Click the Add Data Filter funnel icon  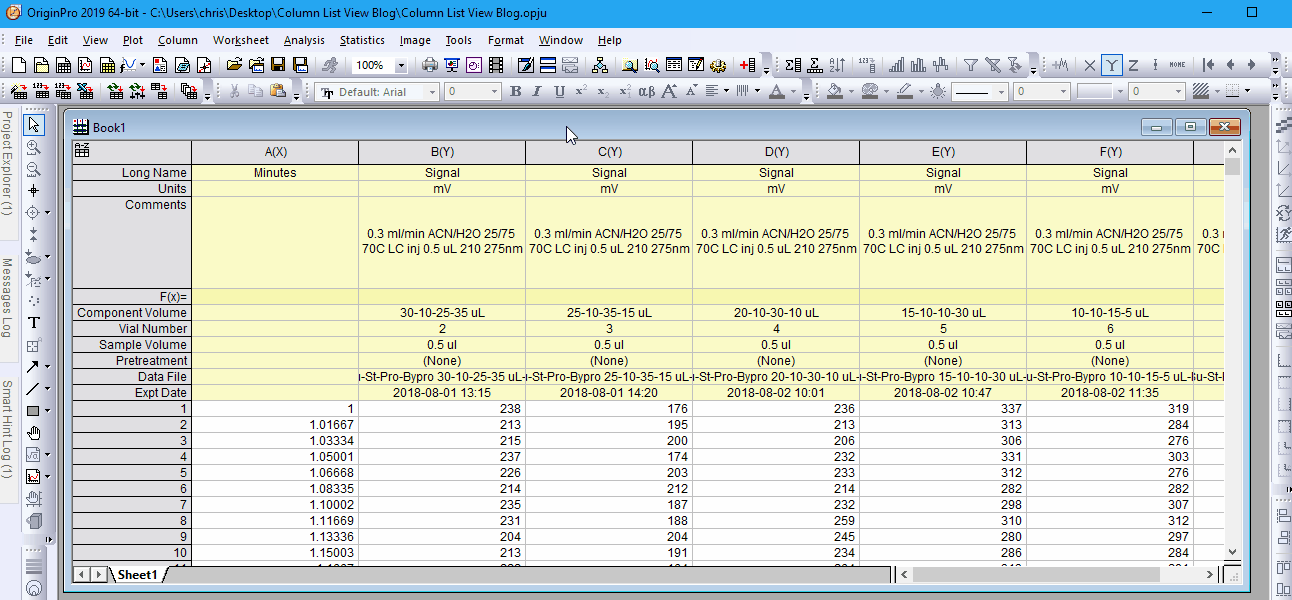tap(970, 65)
